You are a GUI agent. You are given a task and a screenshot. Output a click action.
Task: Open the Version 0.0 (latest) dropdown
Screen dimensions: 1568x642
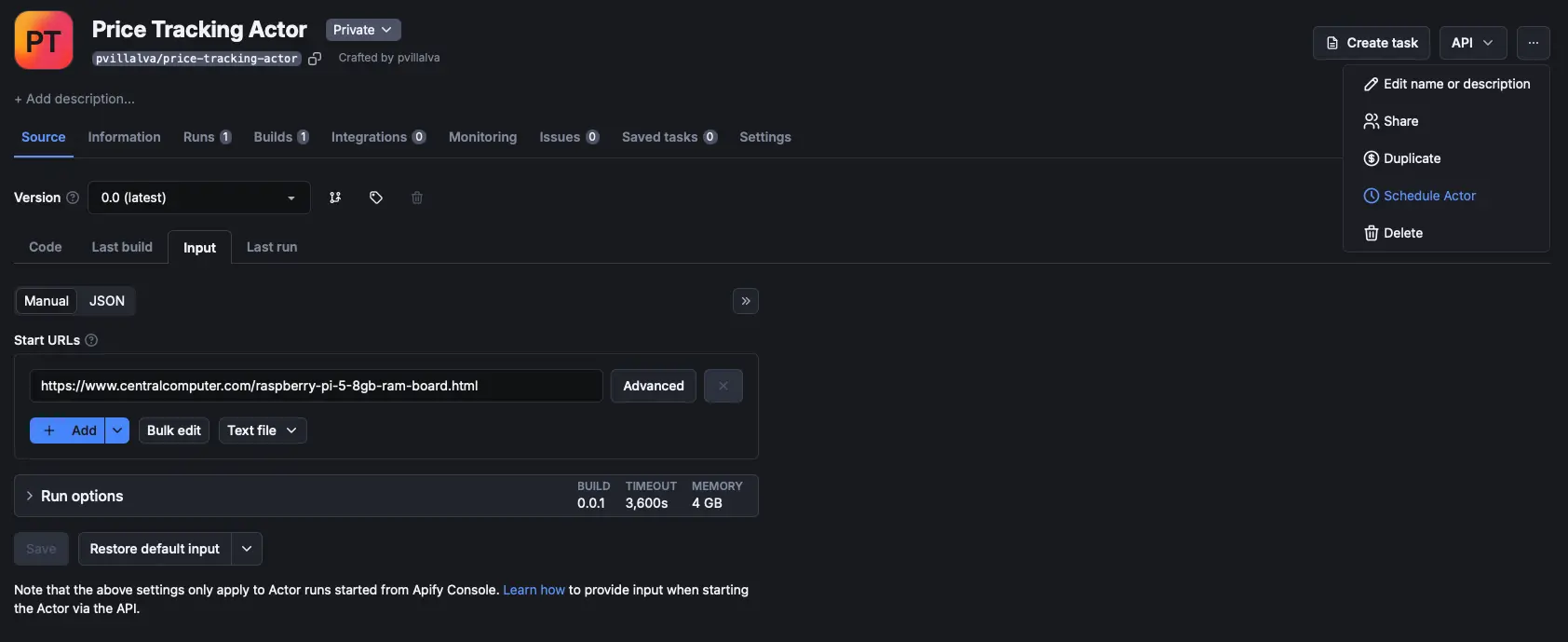tap(198, 198)
